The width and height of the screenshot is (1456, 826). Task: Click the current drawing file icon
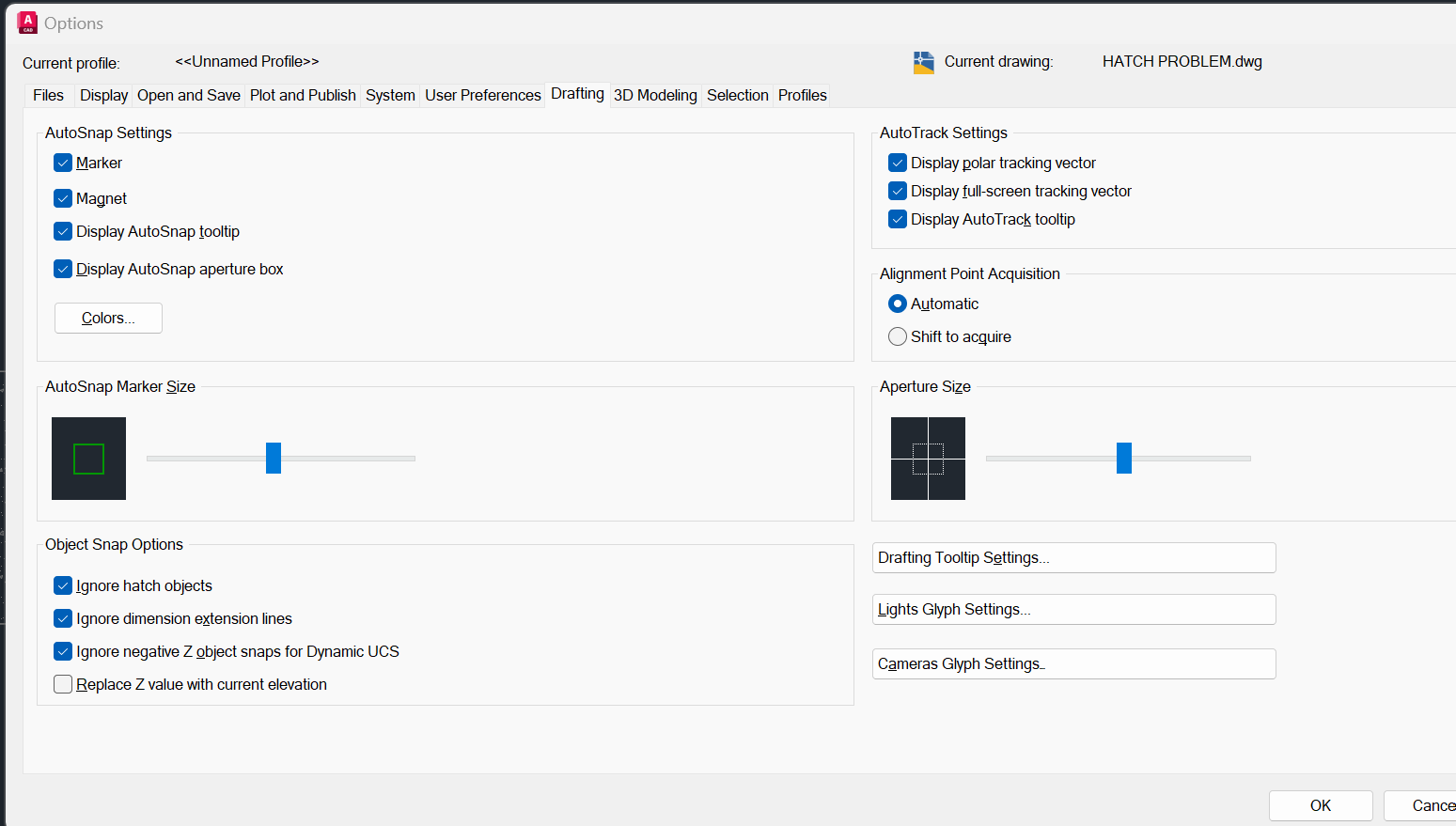pos(924,63)
